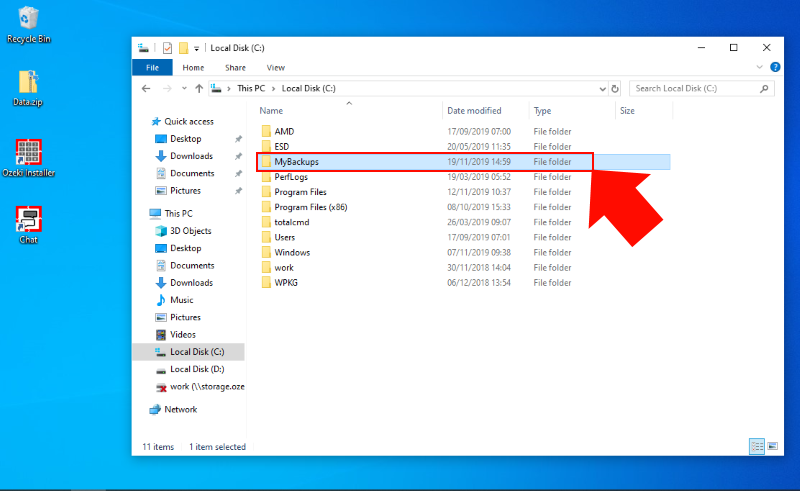
Task: Click the Properties quick access toolbar icon
Action: point(167,48)
